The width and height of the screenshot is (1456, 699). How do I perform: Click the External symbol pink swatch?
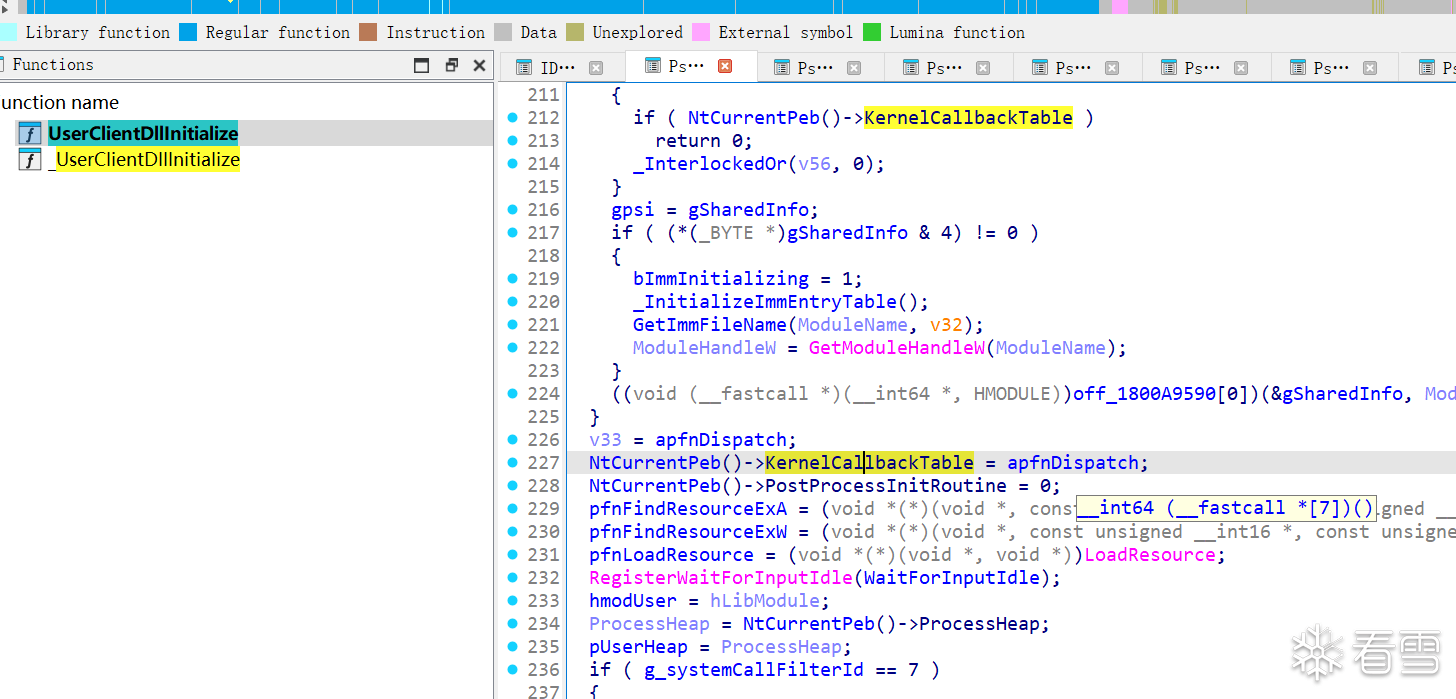[701, 32]
